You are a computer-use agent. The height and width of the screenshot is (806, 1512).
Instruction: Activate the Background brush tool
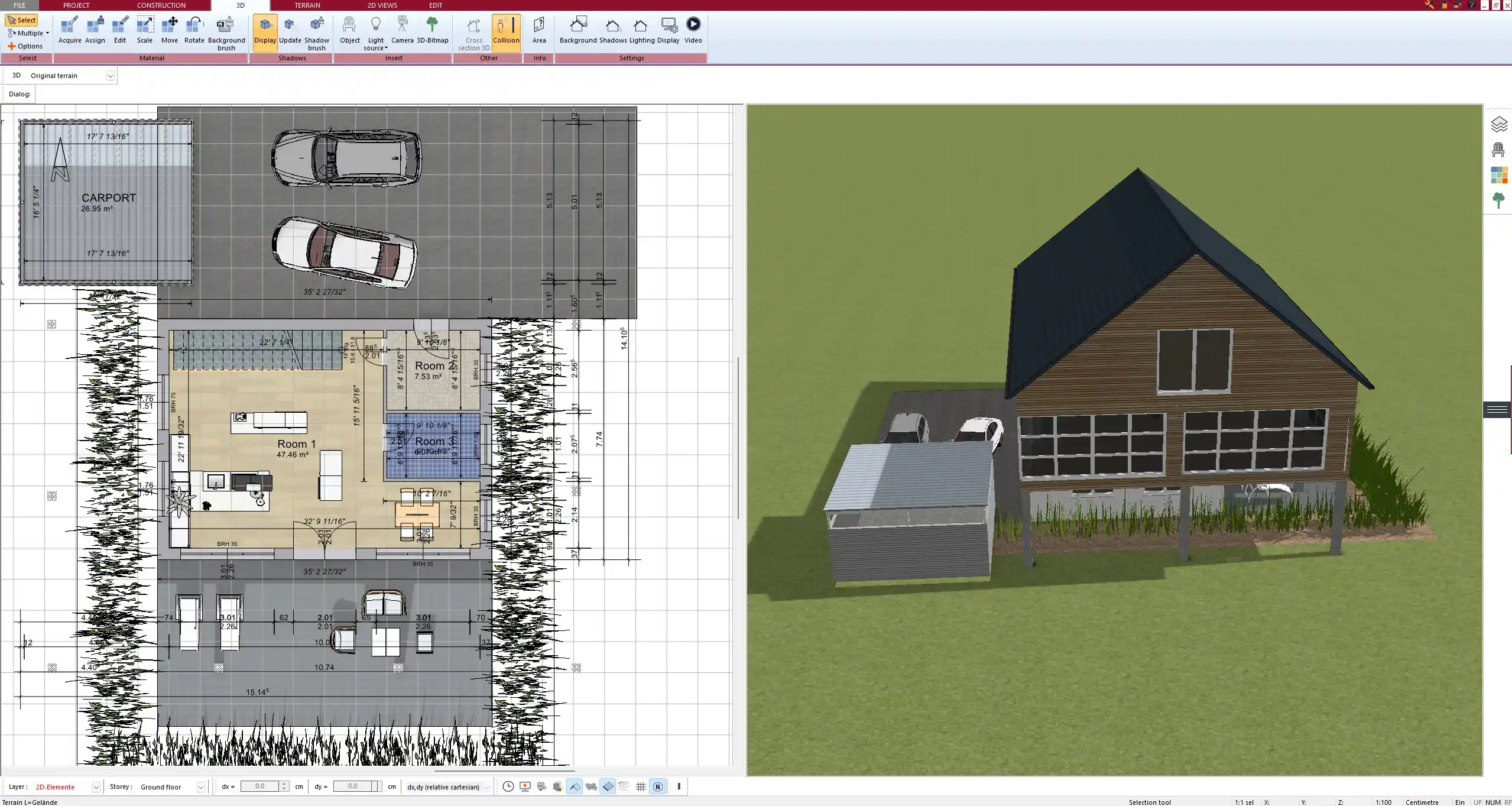226,34
